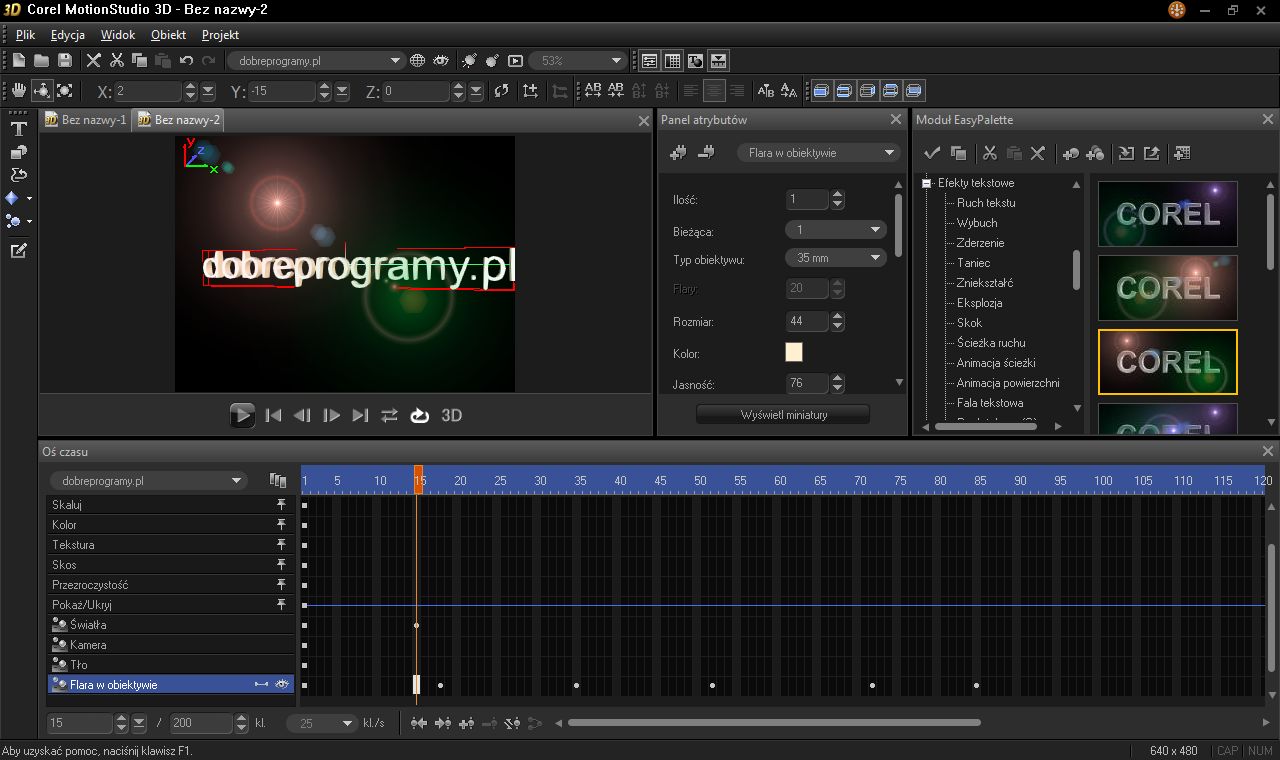
Task: Open the Widok menu
Action: point(118,34)
